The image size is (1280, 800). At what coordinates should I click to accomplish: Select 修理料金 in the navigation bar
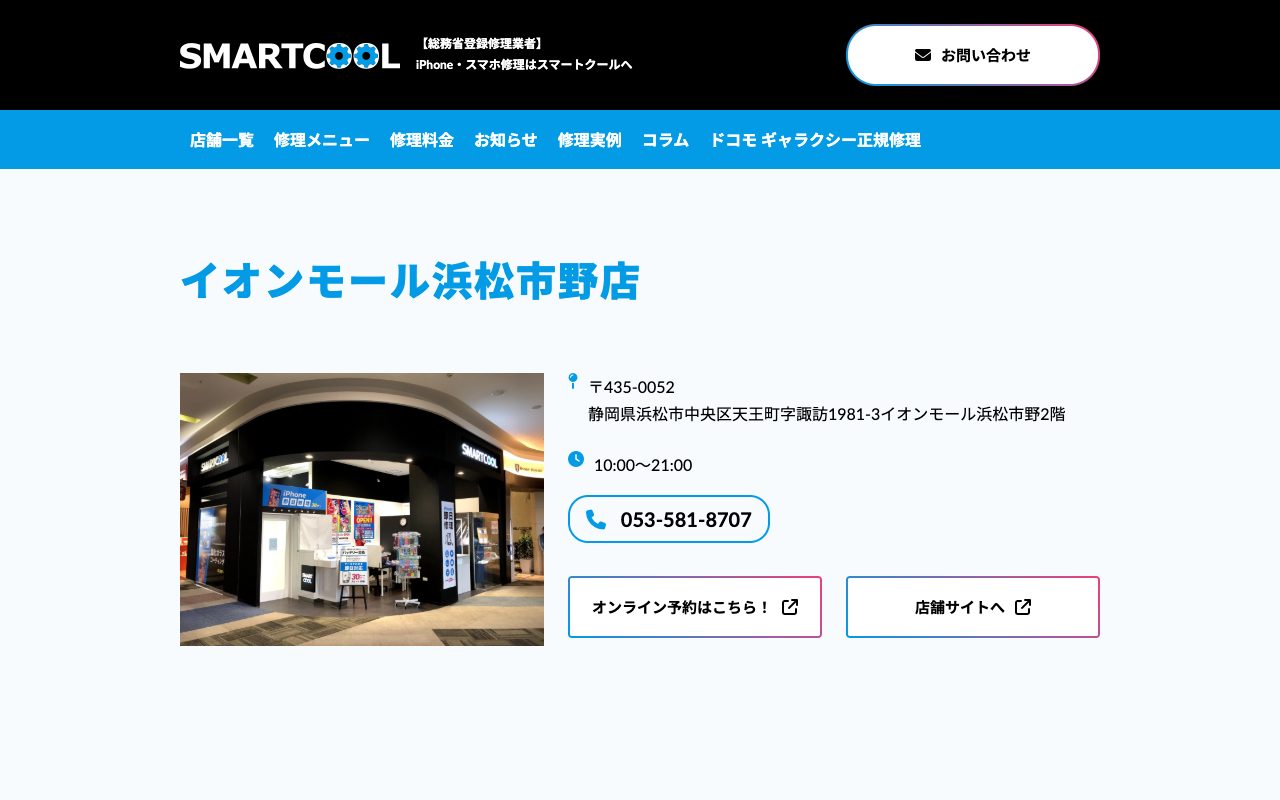coord(422,140)
